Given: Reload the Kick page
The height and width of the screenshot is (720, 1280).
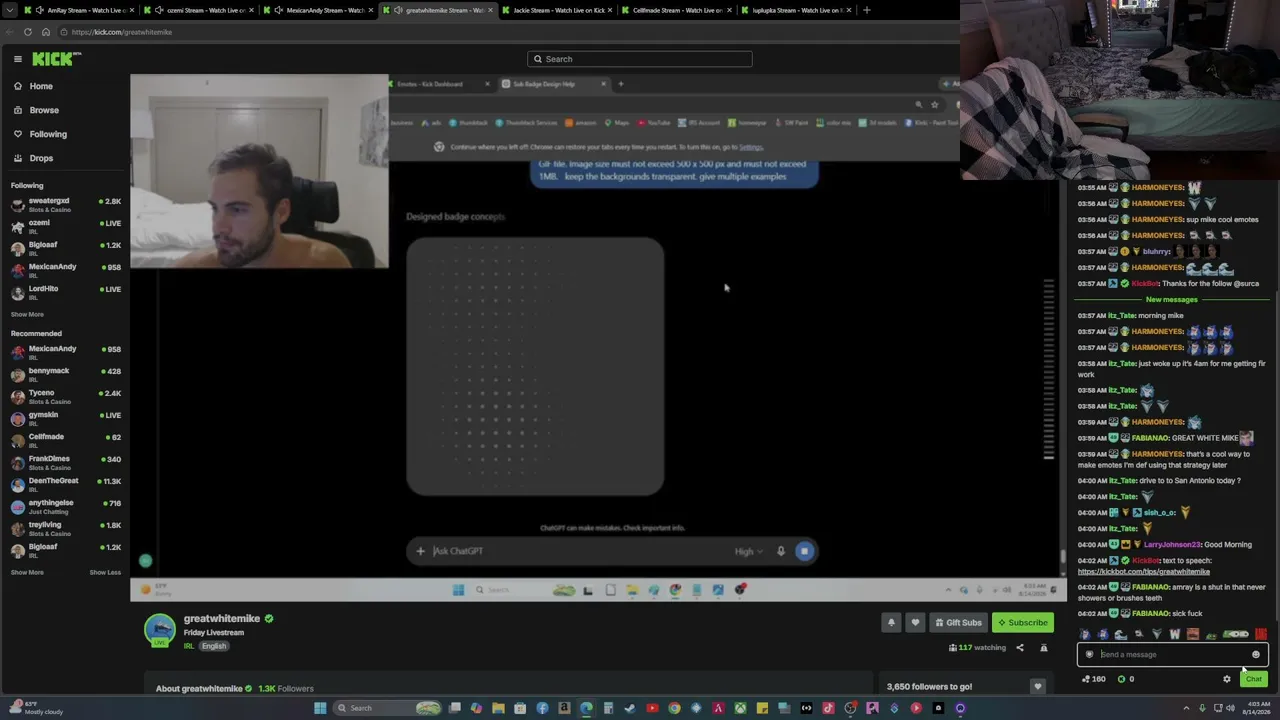Looking at the screenshot, I should click(27, 32).
